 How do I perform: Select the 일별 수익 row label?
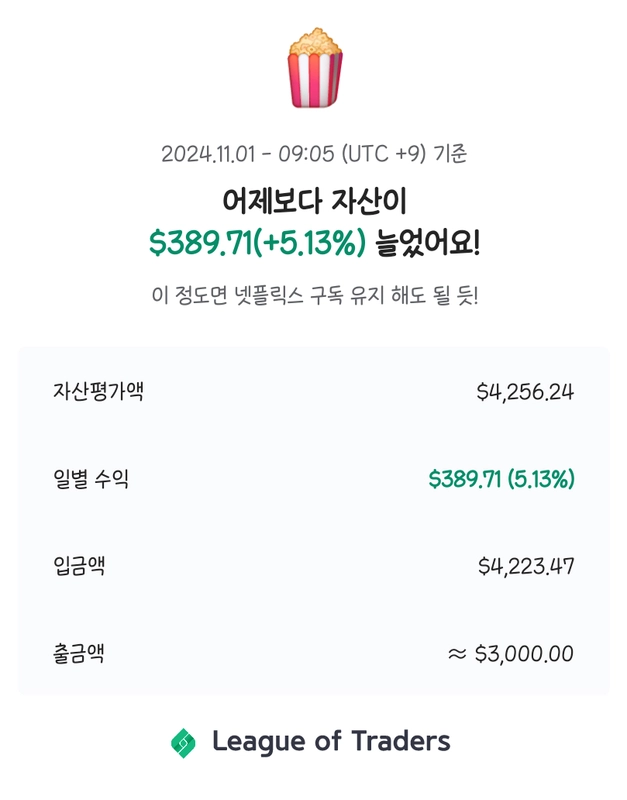click(x=91, y=479)
